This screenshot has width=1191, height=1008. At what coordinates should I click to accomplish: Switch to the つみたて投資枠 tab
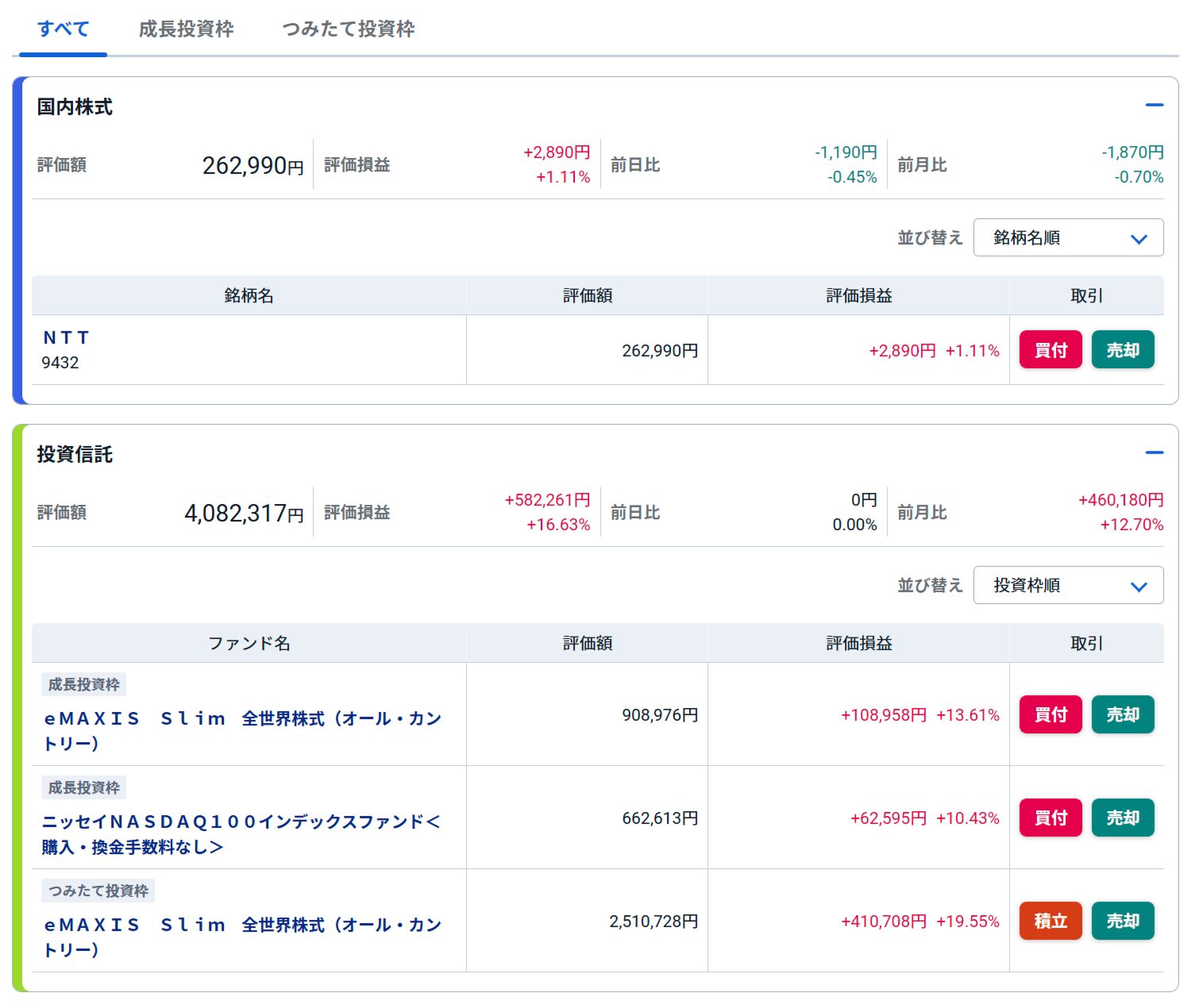tap(348, 29)
